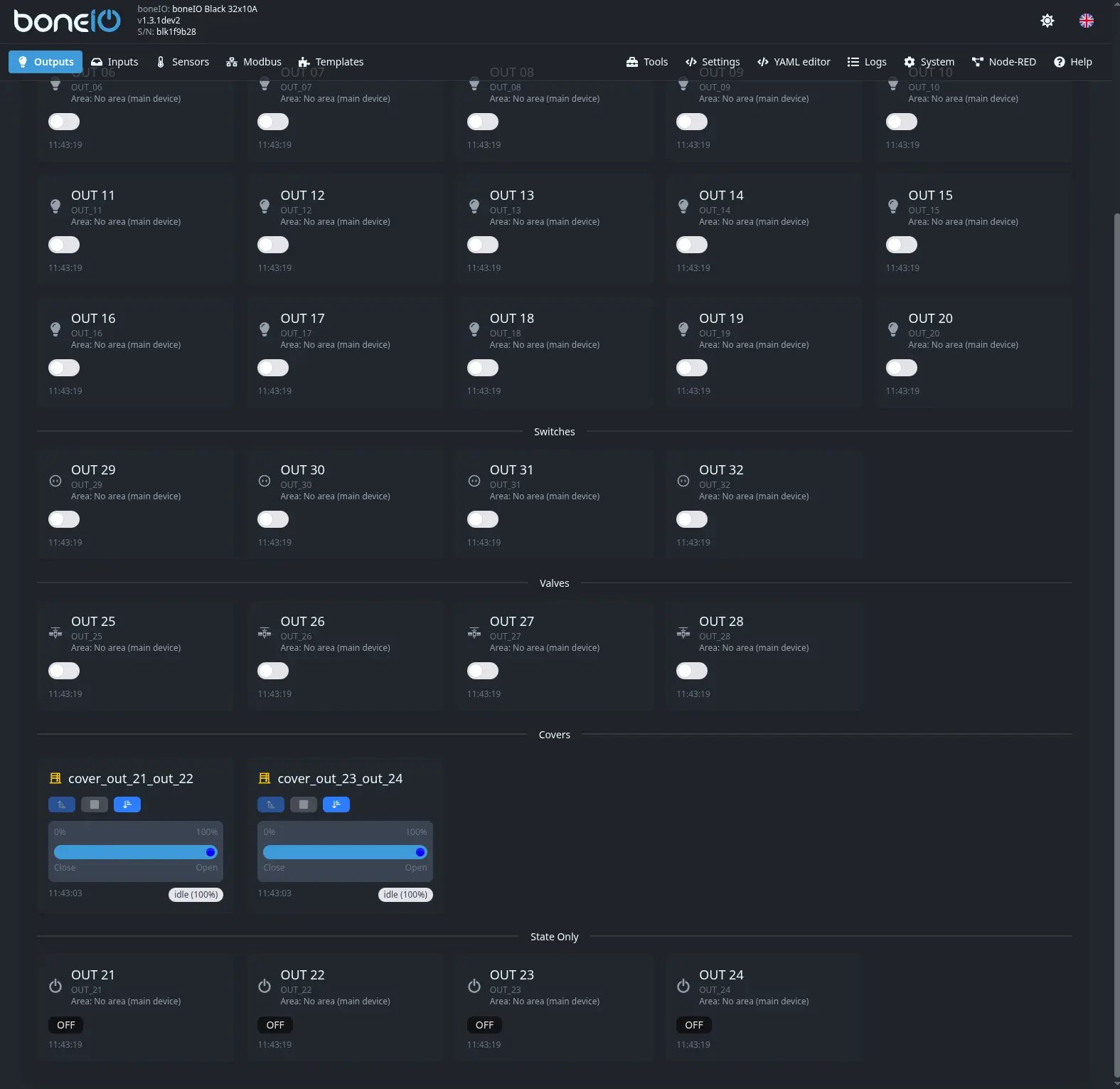Open the Logs page
The height and width of the screenshot is (1089, 1120).
(867, 62)
